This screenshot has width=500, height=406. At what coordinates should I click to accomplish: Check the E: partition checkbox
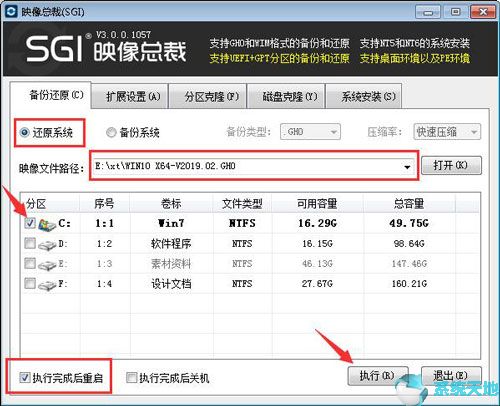pos(30,263)
